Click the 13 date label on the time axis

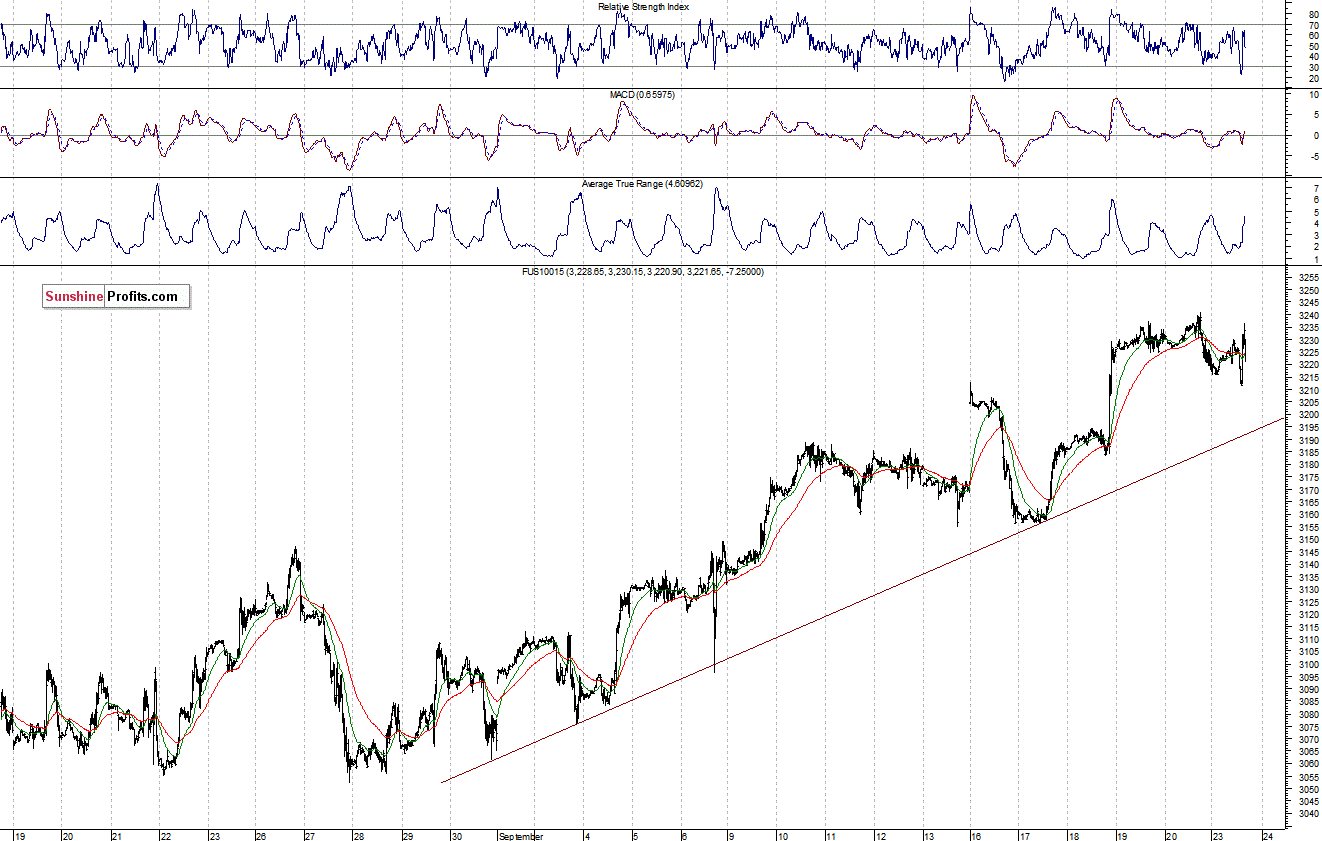pos(928,835)
